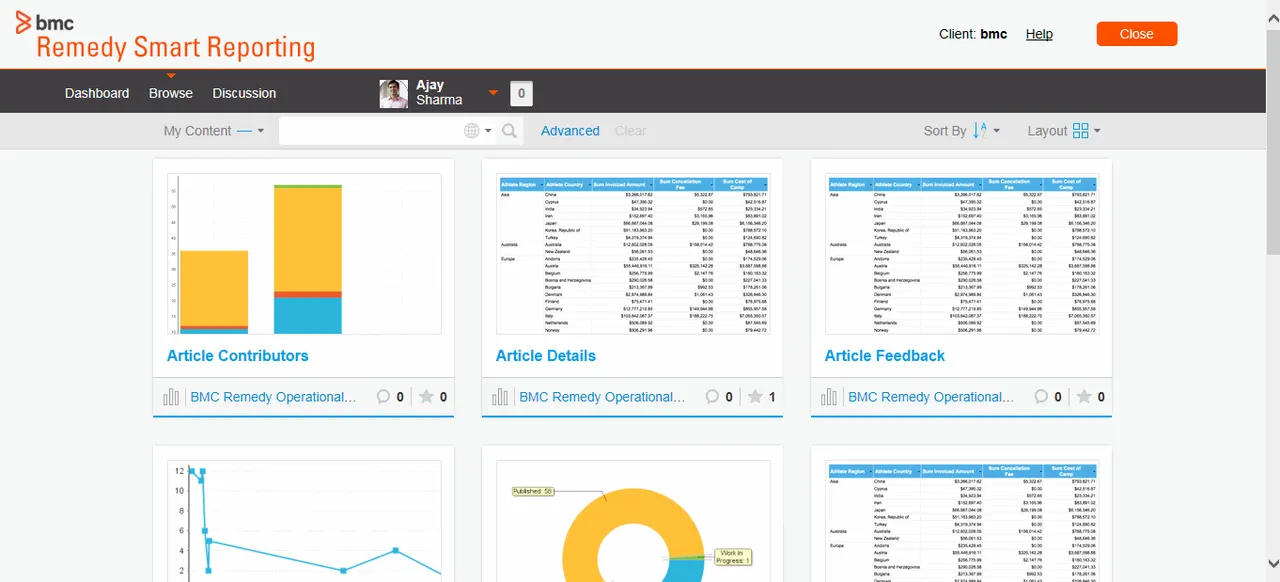Viewport: 1280px width, 582px height.
Task: Click the search magnifier icon
Action: coord(509,131)
